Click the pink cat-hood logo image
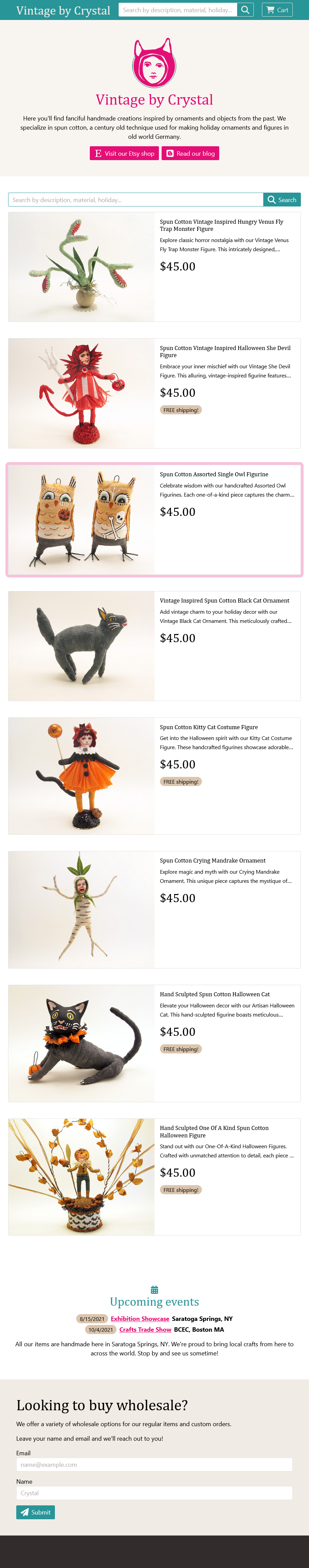 tap(154, 63)
